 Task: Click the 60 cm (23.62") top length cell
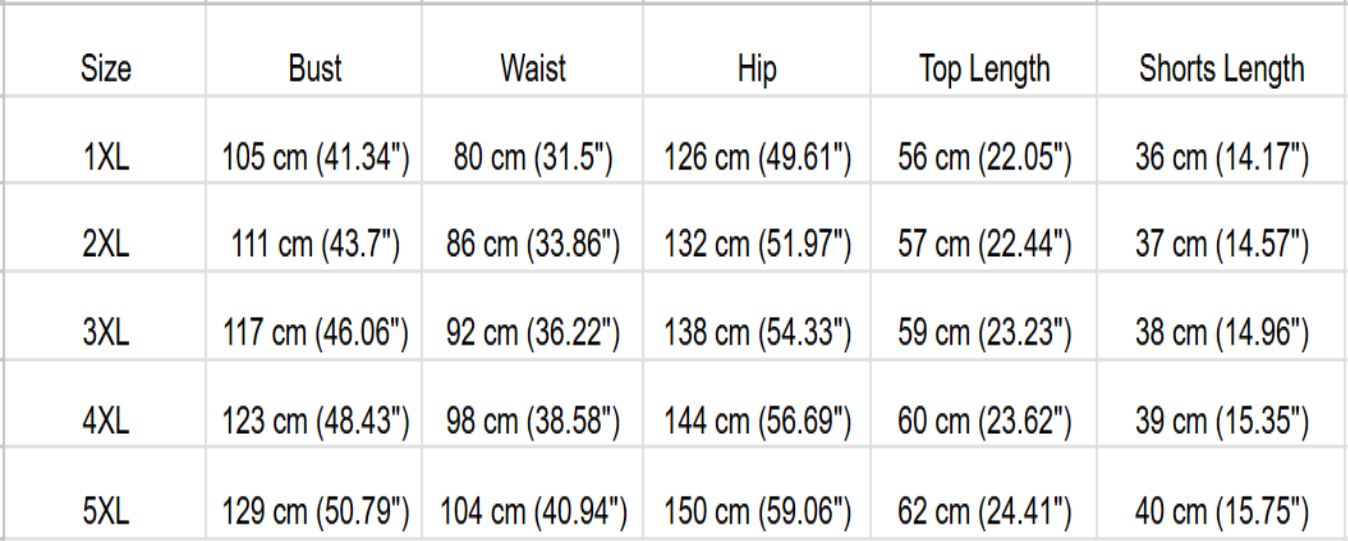[984, 422]
